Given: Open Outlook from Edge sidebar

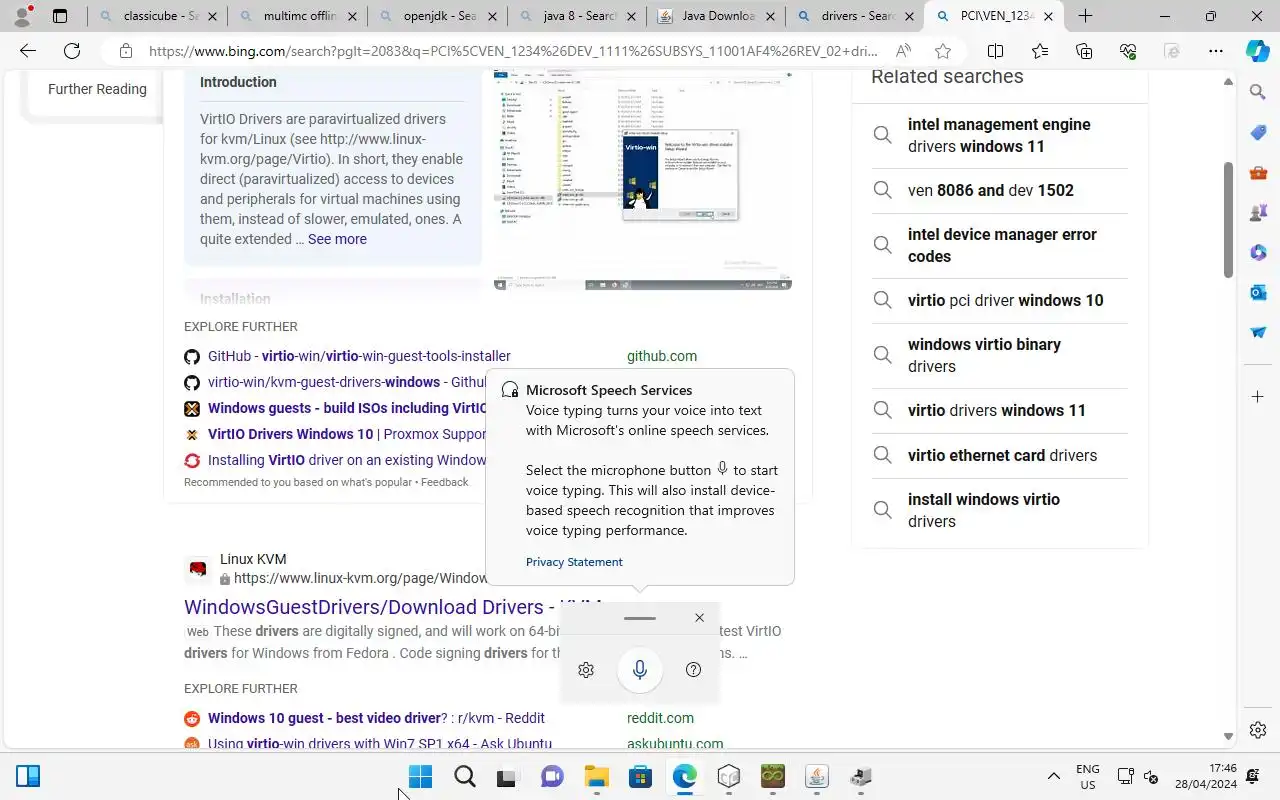Looking at the screenshot, I should point(1258,292).
